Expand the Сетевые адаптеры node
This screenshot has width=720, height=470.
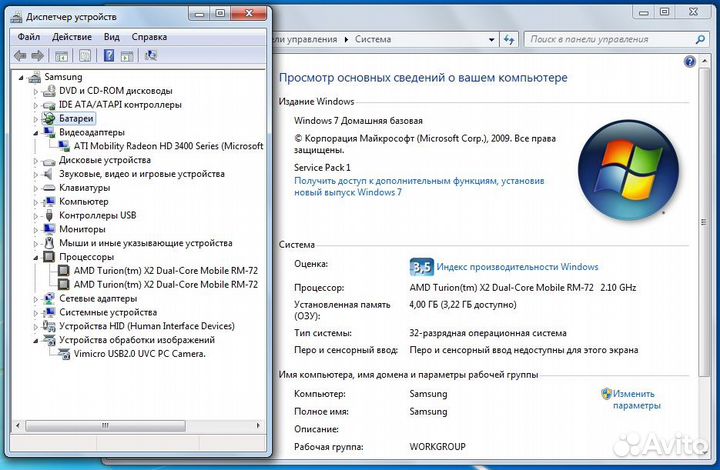coord(36,299)
